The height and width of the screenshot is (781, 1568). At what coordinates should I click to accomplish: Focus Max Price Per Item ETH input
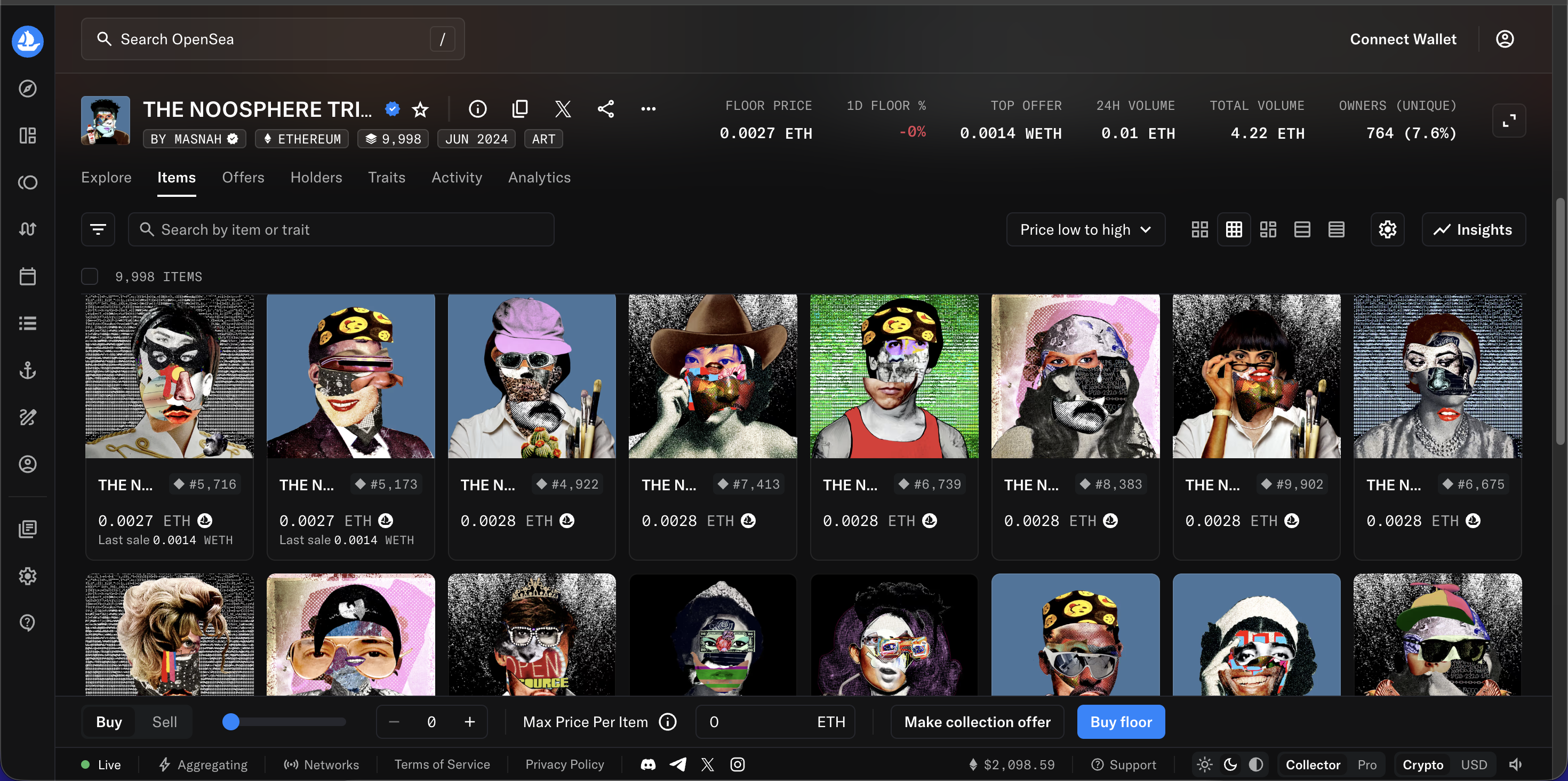pos(775,722)
